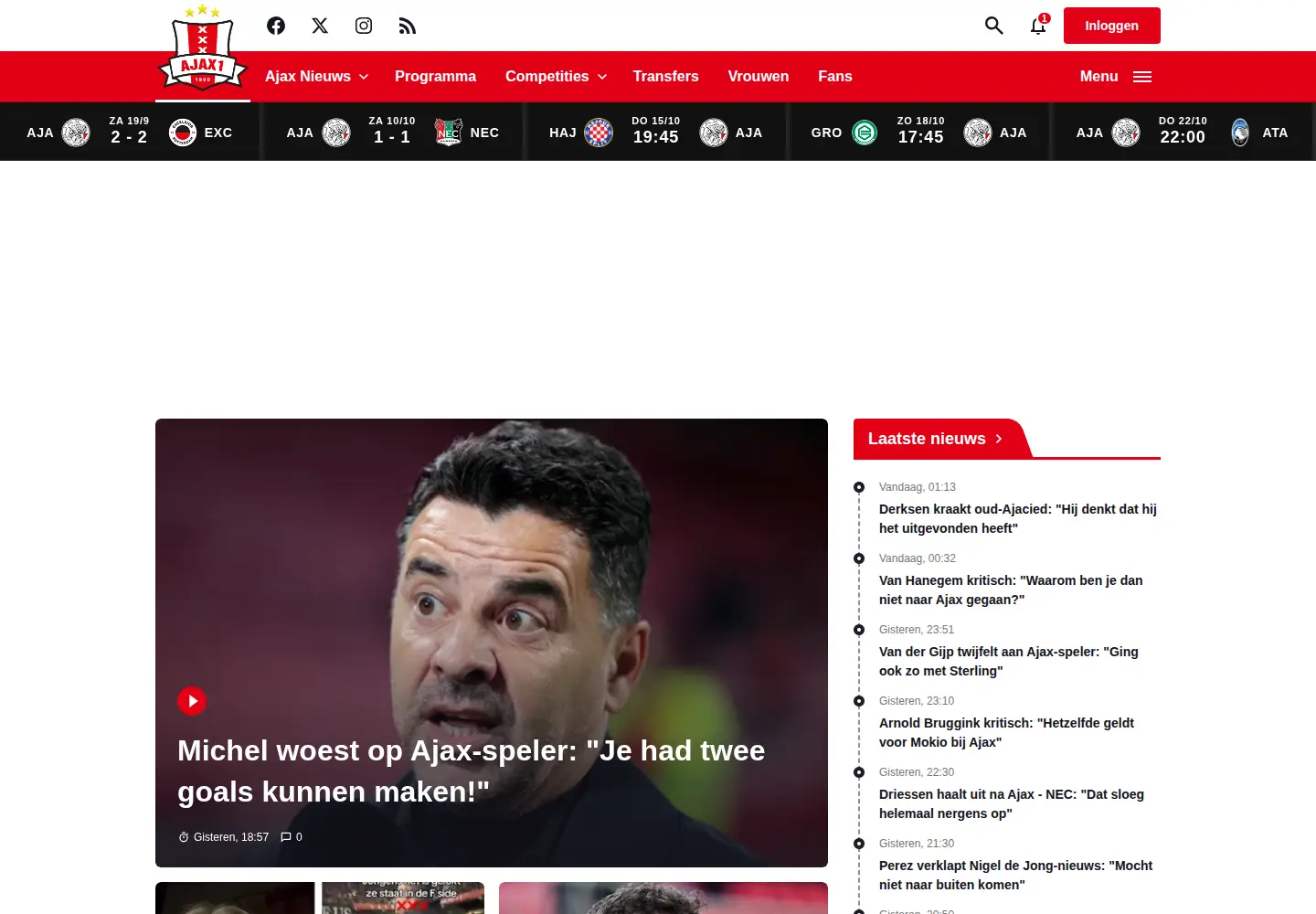The width and height of the screenshot is (1316, 914).
Task: Open the RSS feed icon
Action: 408,26
